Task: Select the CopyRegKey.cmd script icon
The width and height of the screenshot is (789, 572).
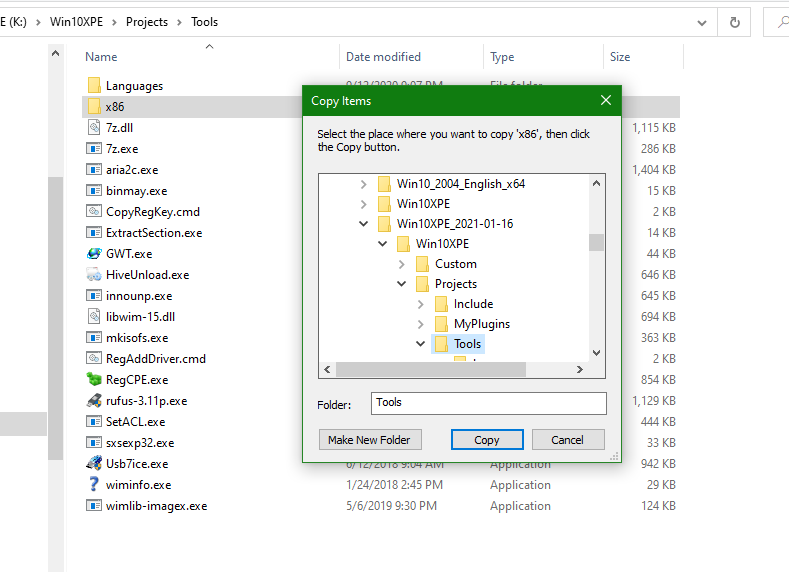Action: pos(94,211)
